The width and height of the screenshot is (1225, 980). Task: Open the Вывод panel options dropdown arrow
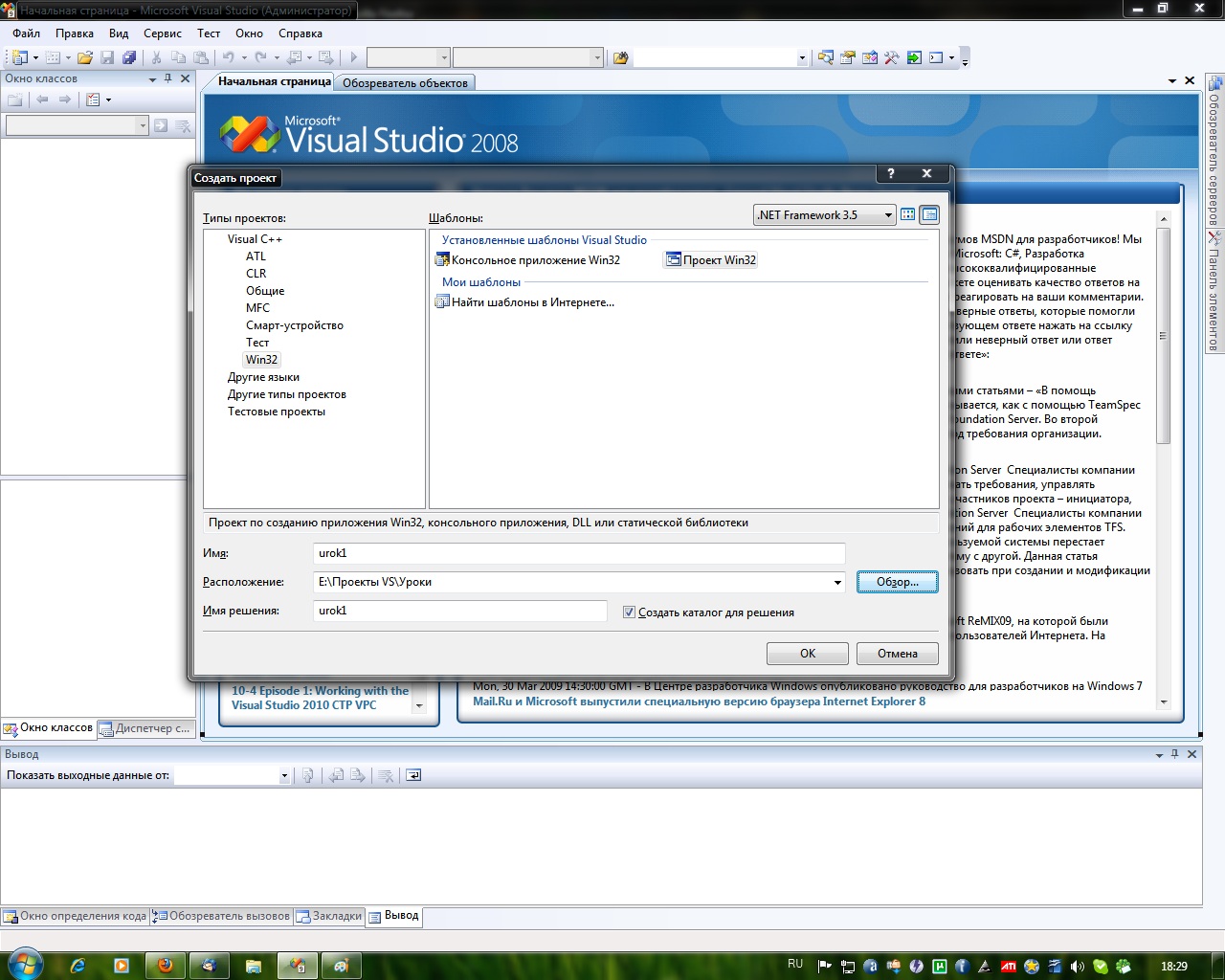point(1159,754)
